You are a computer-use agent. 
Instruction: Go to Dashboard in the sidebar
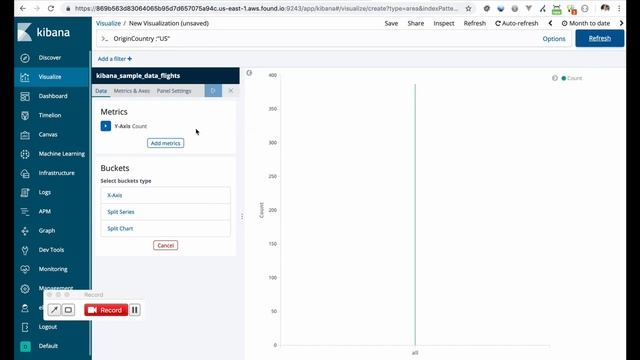(53, 96)
